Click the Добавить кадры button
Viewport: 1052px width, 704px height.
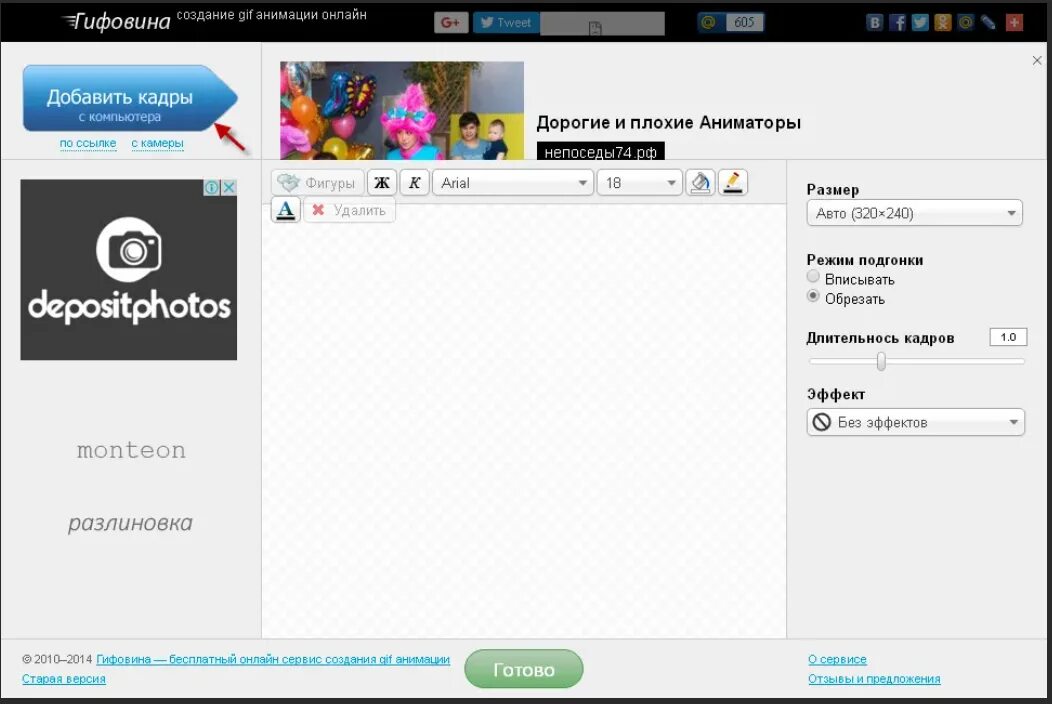129,98
